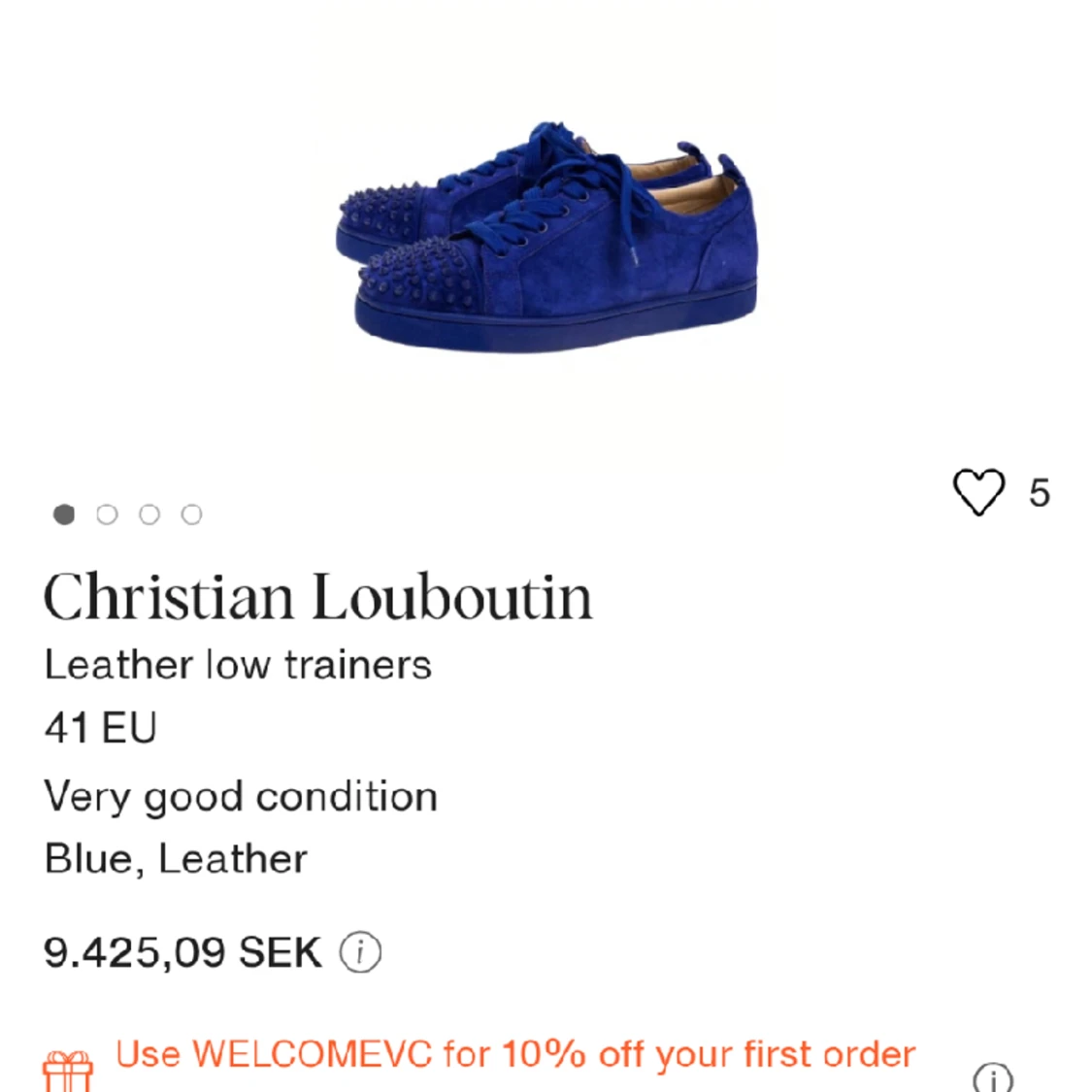Click the "5" likes counter

(x=1040, y=493)
